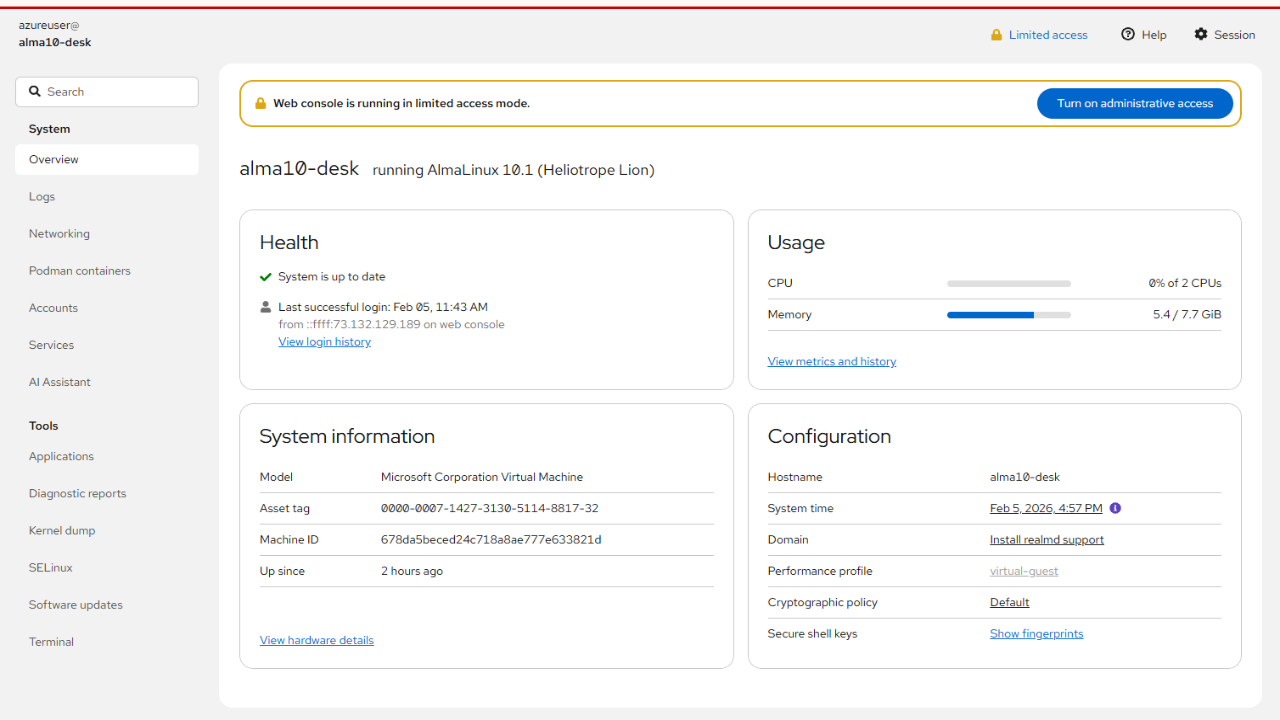Image resolution: width=1280 pixels, height=720 pixels.
Task: Click the magnifier icon in Search box
Action: click(34, 91)
